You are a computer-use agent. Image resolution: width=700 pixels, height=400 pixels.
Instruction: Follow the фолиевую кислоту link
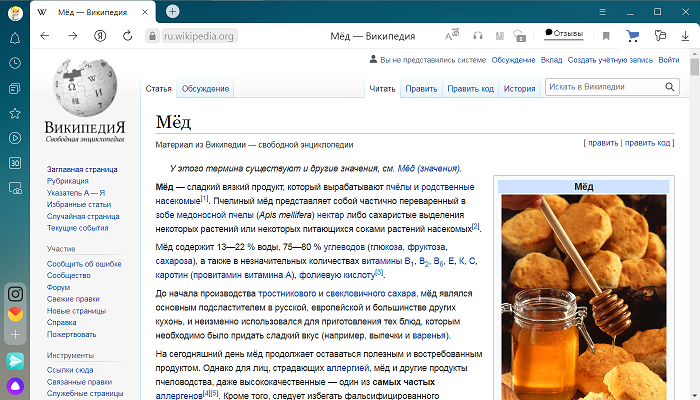coord(337,275)
